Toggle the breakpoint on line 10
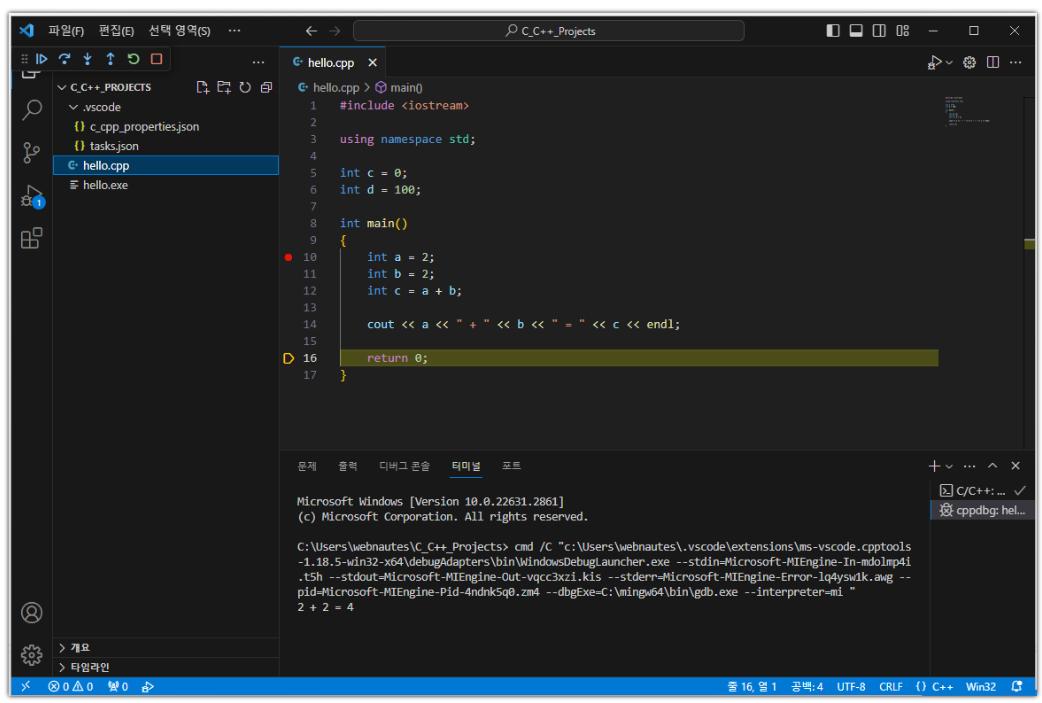1042x703 pixels. tap(288, 257)
